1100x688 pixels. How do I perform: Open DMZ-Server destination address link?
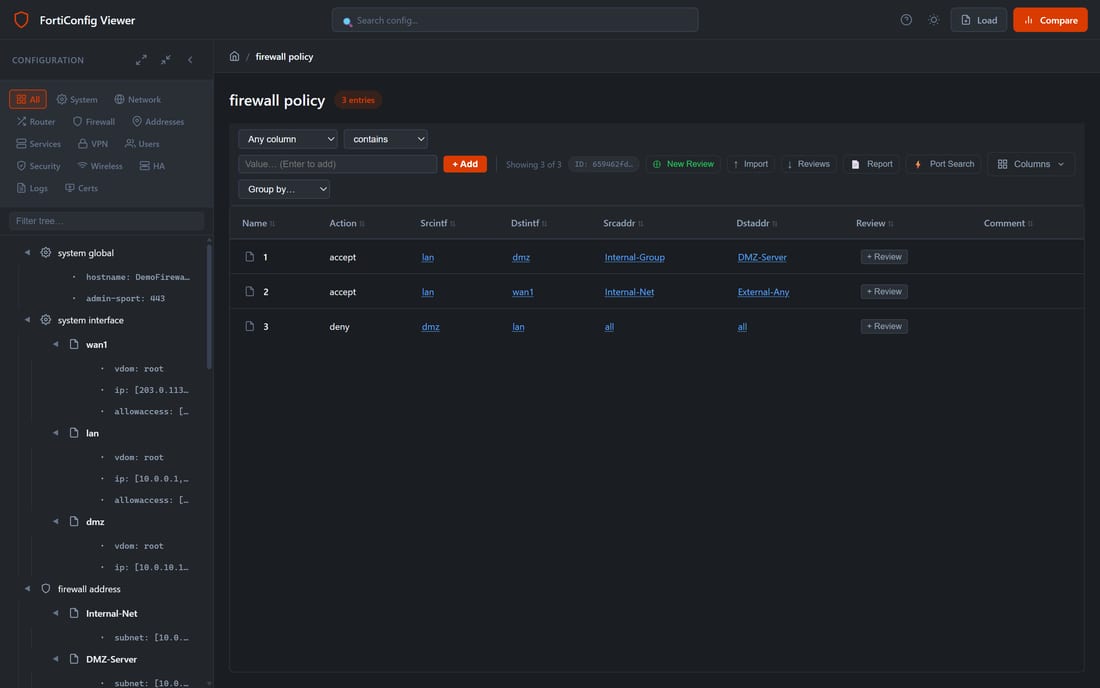click(x=762, y=257)
